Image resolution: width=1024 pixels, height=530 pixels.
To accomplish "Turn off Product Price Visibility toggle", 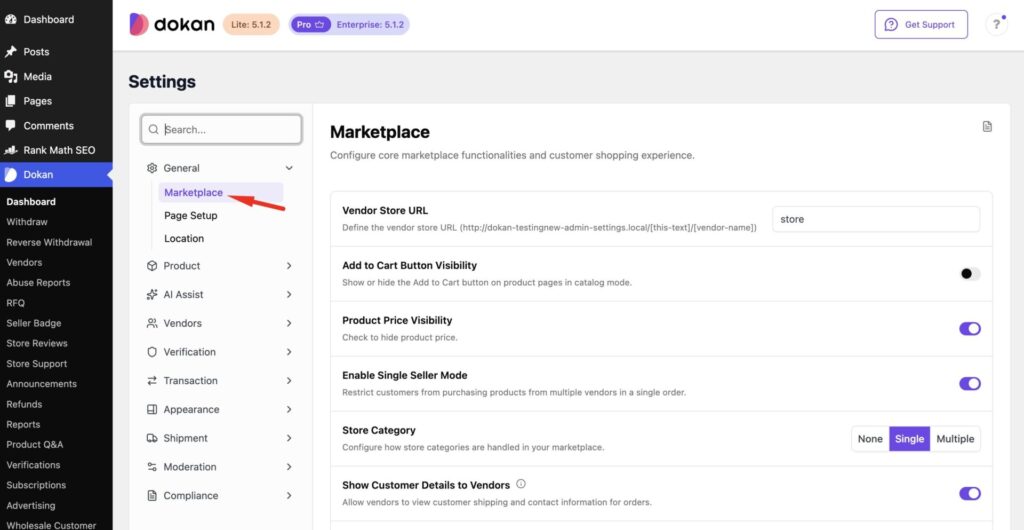I will [970, 329].
